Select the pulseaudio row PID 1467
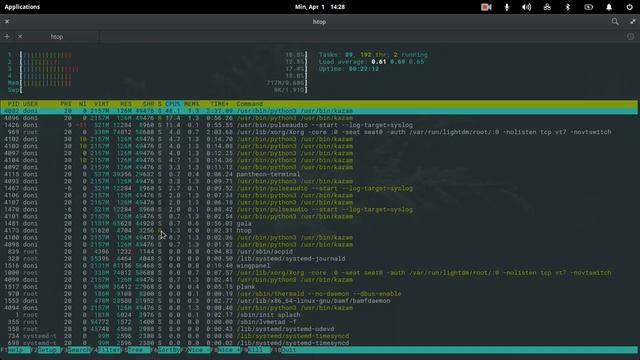Image resolution: width=640 pixels, height=360 pixels. click(x=319, y=189)
